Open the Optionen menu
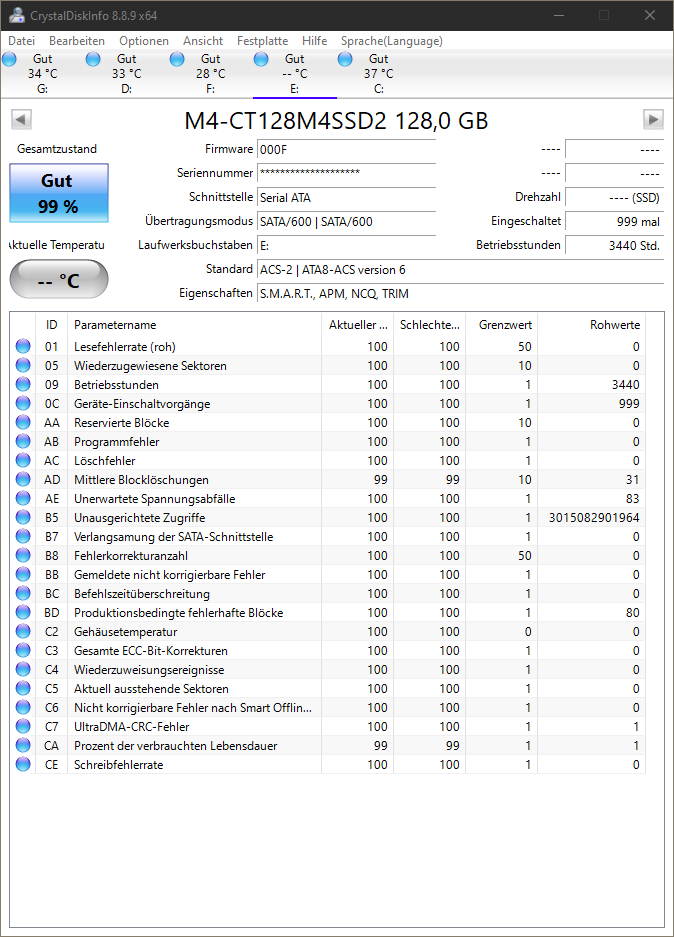This screenshot has width=674, height=937. coord(144,41)
